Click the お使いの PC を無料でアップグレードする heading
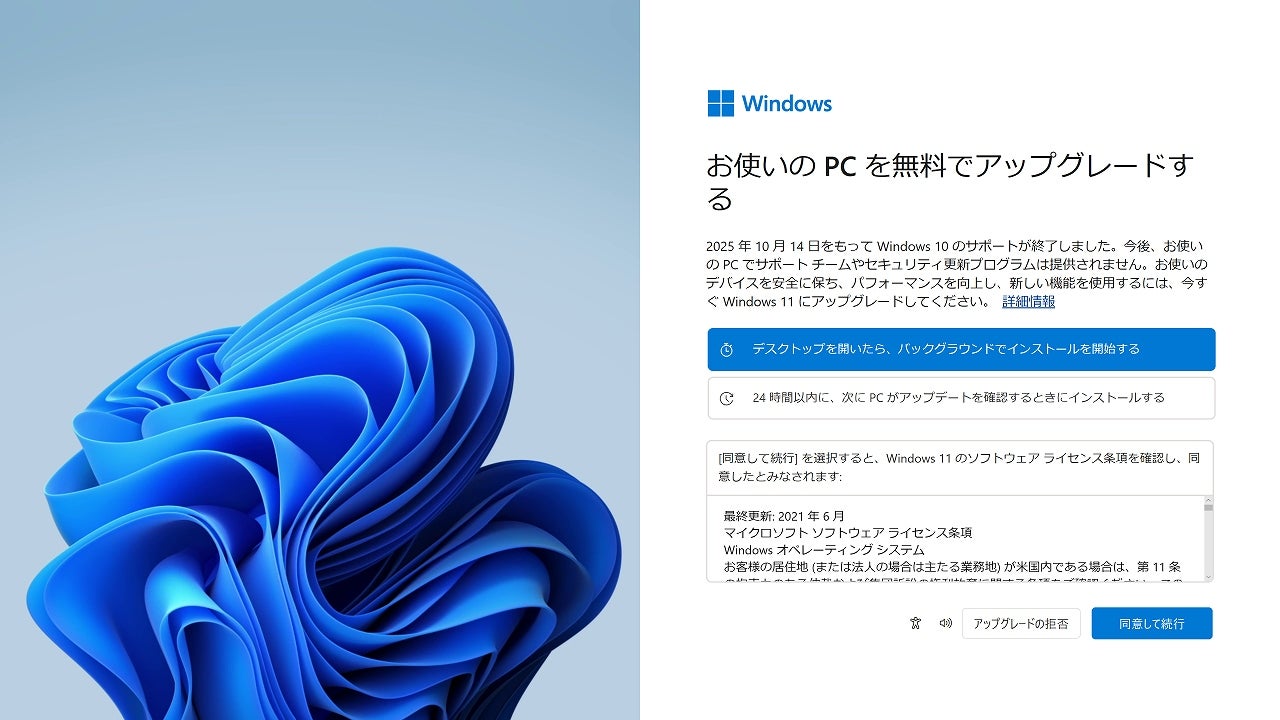 [x=950, y=182]
